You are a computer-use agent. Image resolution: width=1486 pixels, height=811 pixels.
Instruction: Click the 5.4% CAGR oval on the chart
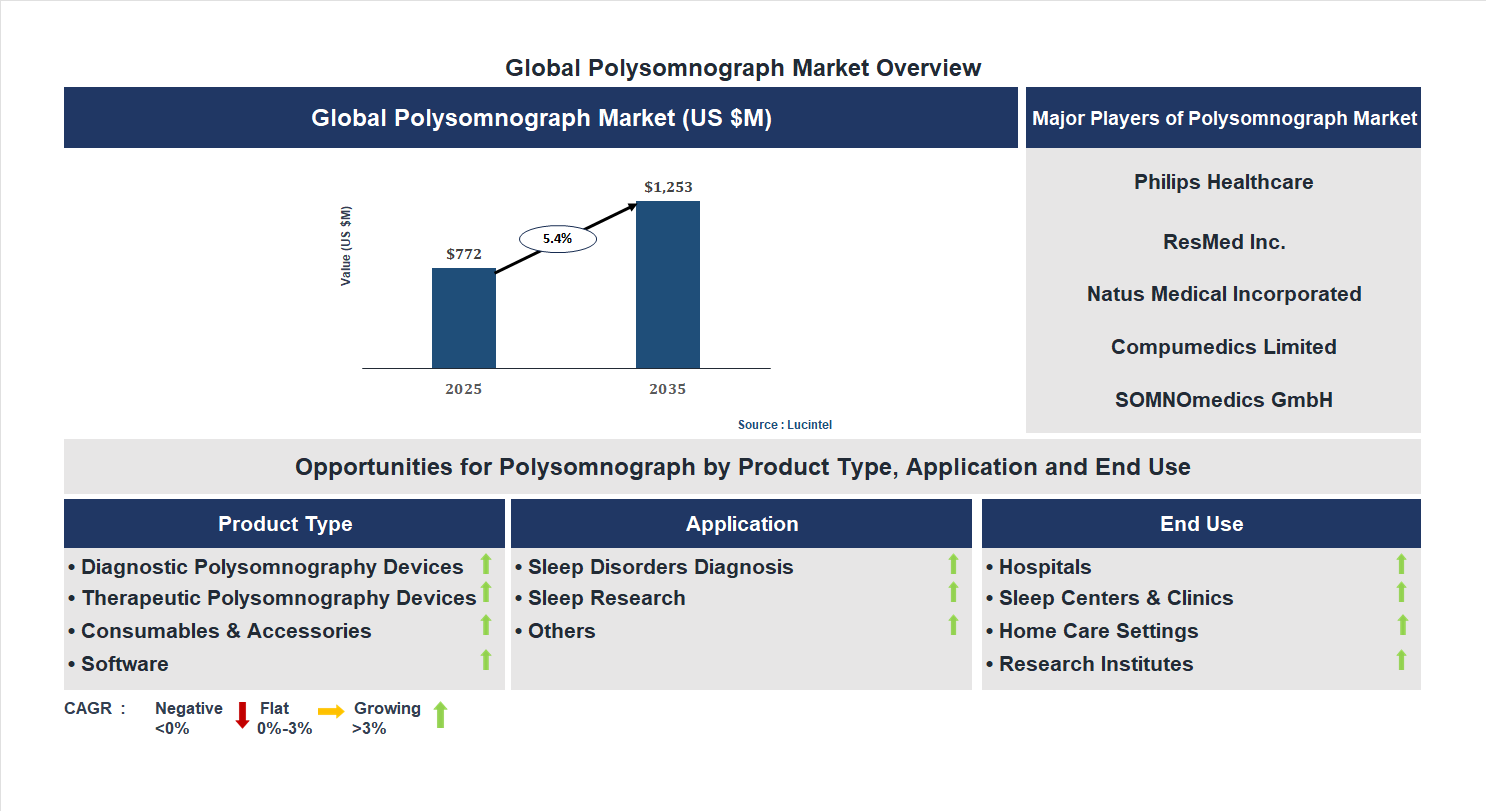coord(557,237)
